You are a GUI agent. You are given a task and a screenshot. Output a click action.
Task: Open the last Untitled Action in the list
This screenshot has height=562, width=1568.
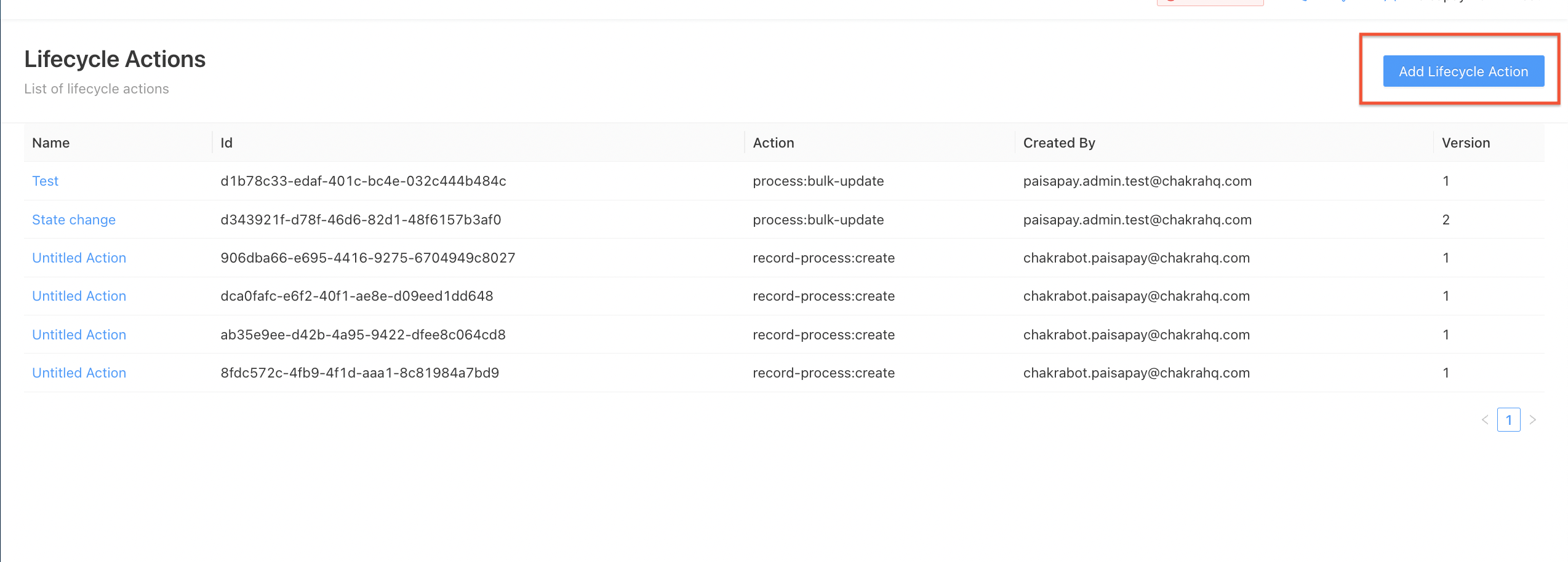pos(78,373)
